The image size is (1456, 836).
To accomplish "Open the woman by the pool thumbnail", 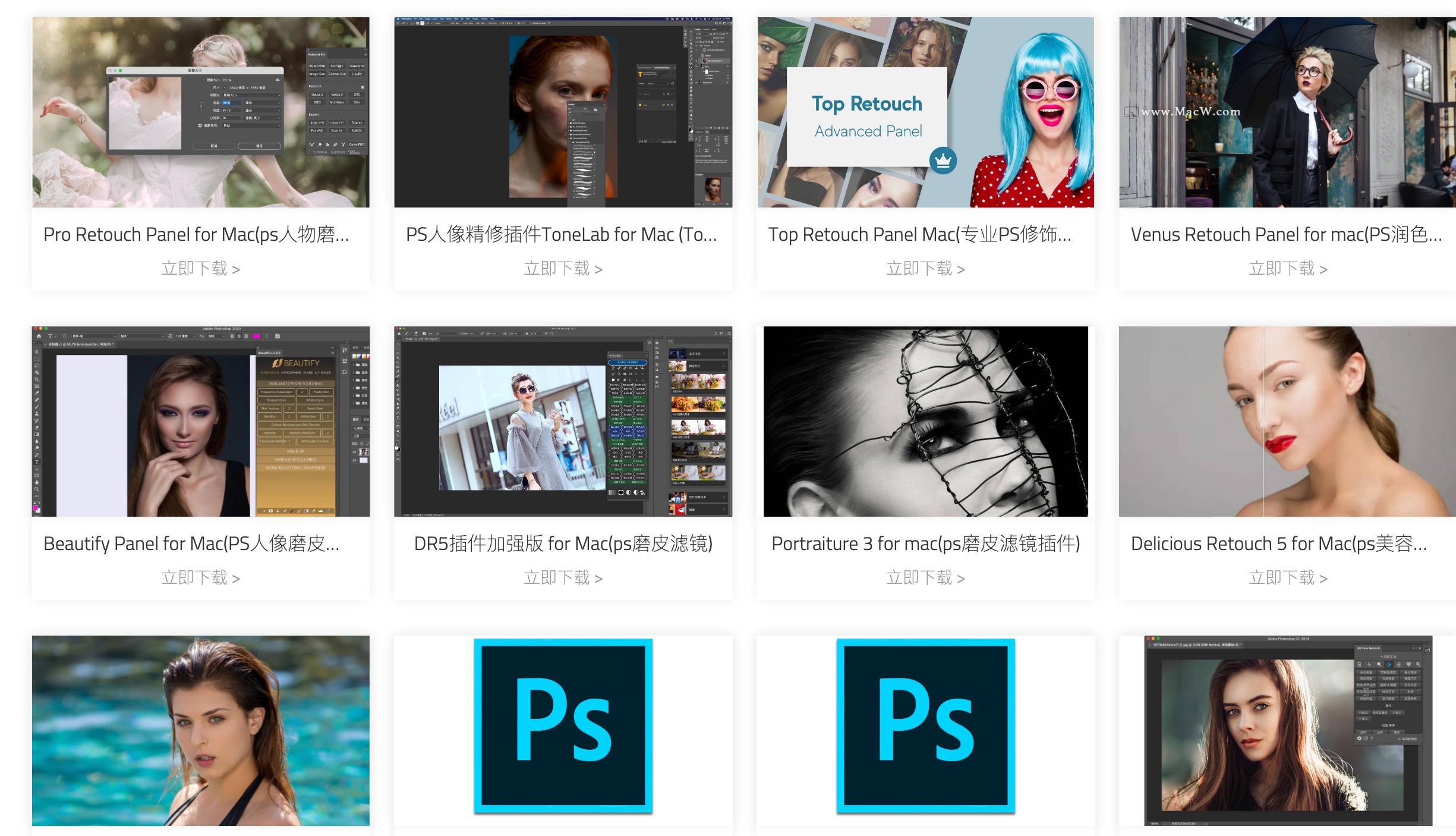I will 200,730.
